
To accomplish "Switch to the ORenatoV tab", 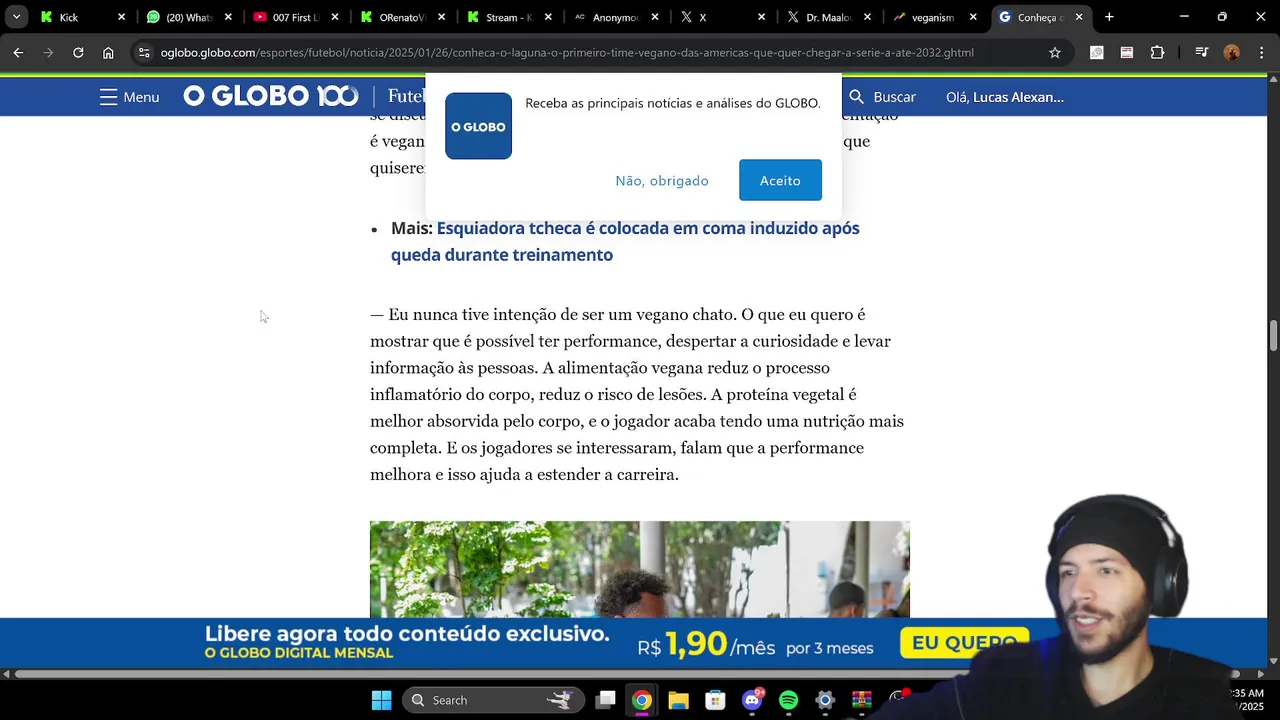I will coord(402,17).
